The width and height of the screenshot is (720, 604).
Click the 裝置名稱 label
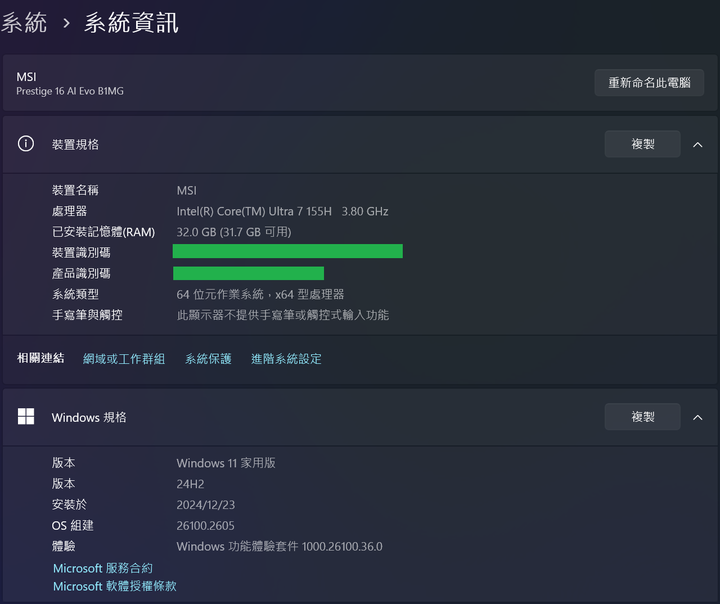click(75, 190)
